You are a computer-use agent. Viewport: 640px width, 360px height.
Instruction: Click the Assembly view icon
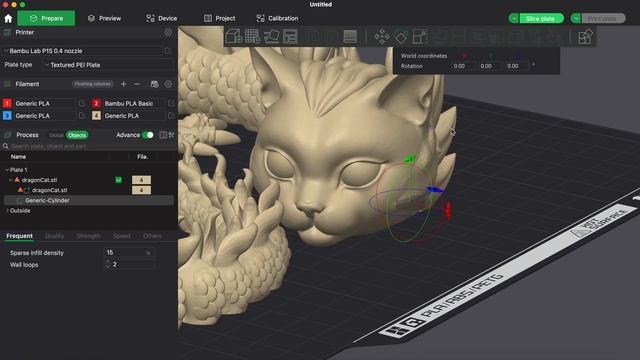(586, 37)
